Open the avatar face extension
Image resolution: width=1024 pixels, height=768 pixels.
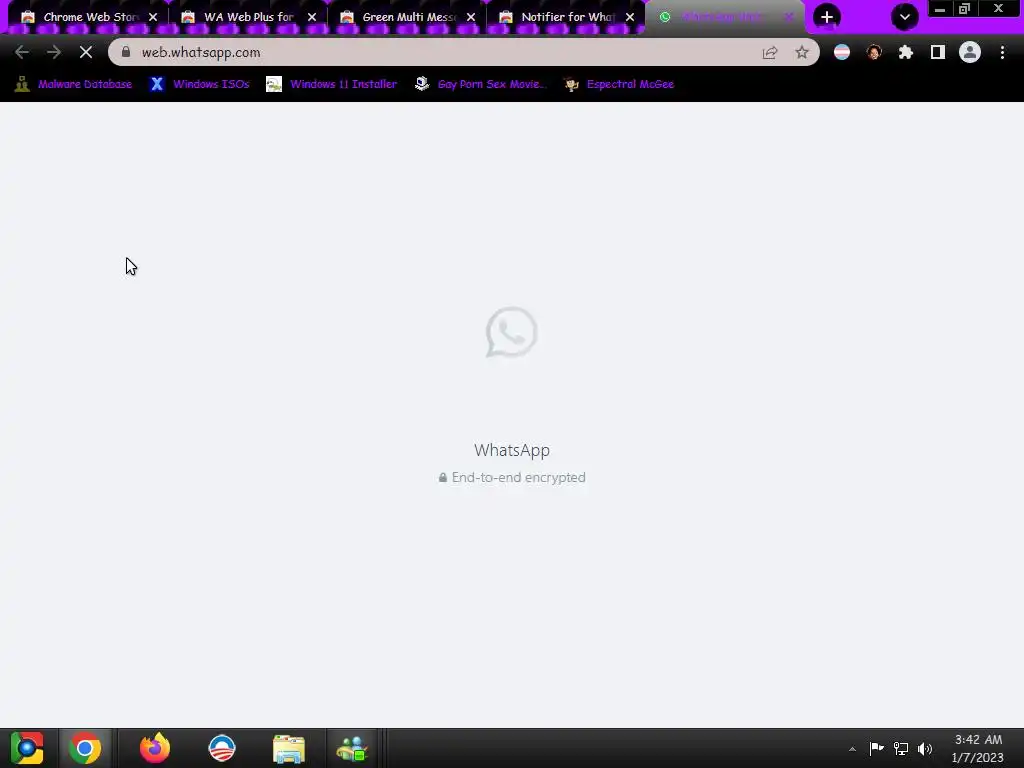[874, 52]
